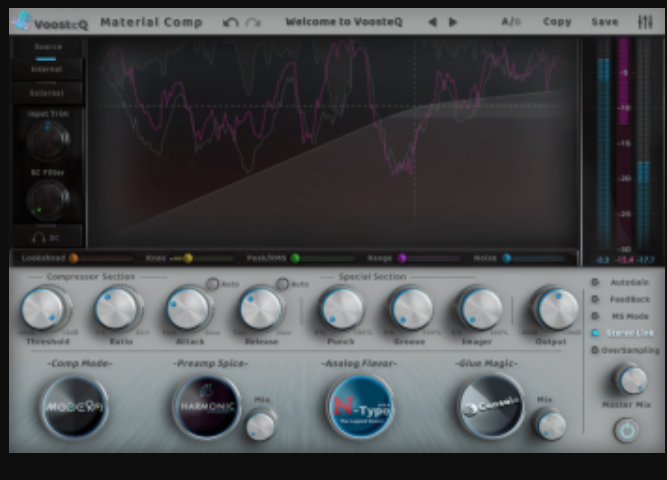This screenshot has height=480, width=667.
Task: Enable Auto for Attack
Action: (213, 284)
